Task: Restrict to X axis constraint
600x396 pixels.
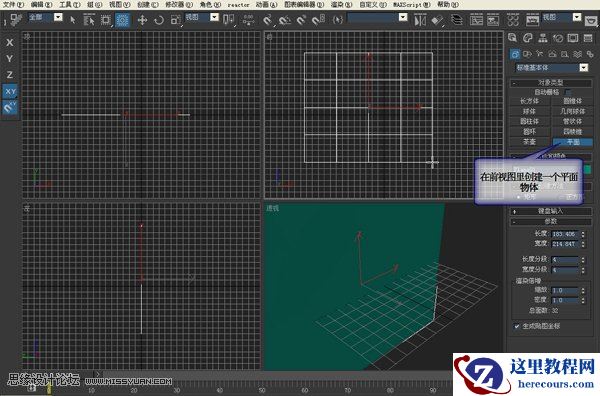Action: tap(10, 42)
